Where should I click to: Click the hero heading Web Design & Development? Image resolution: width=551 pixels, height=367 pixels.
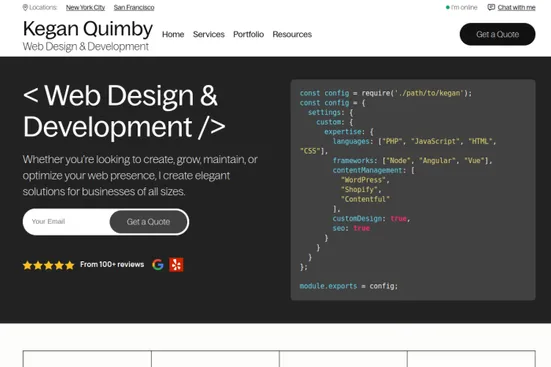124,111
